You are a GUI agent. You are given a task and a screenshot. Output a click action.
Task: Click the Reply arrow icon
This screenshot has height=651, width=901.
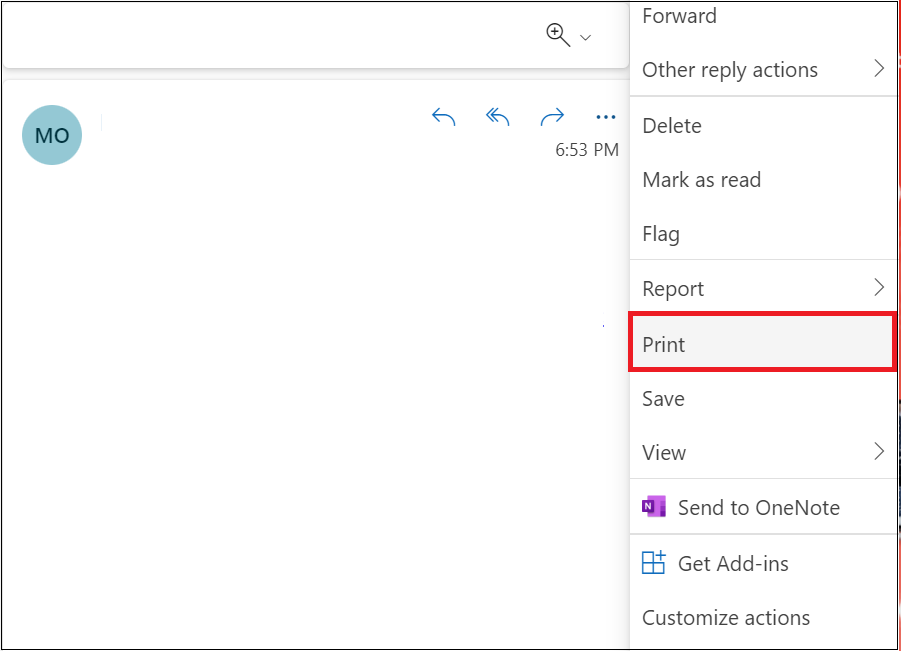pos(443,117)
